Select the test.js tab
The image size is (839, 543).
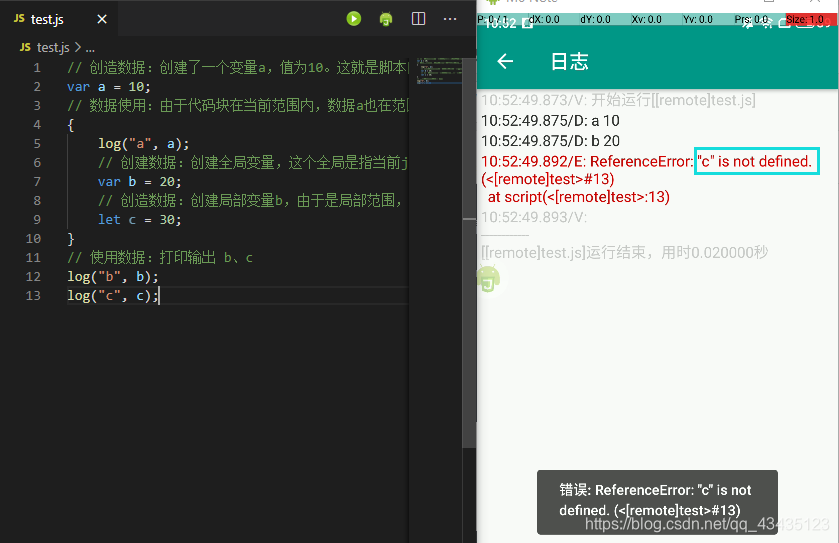tap(60, 19)
